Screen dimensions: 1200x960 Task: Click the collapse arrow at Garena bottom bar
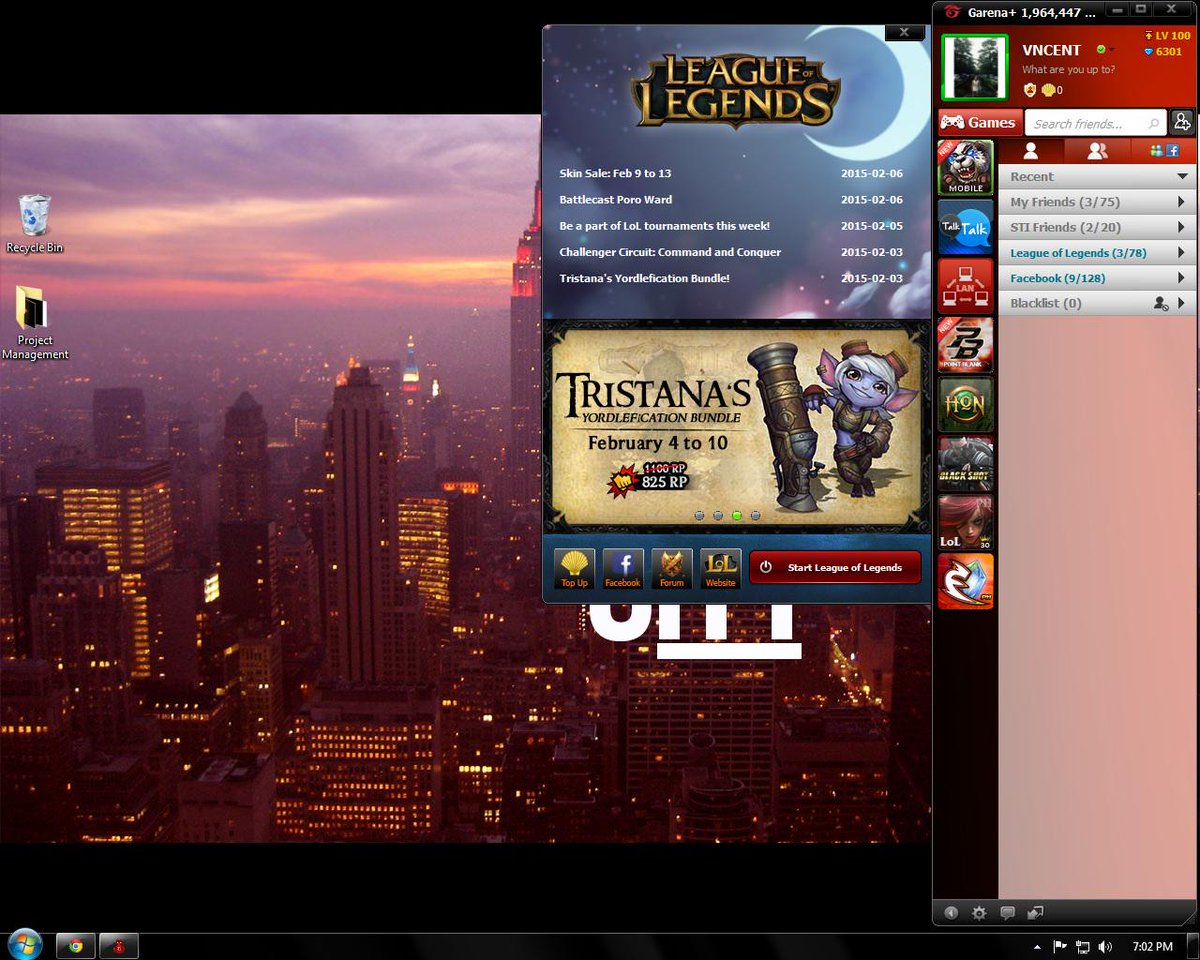pyautogui.click(x=951, y=912)
